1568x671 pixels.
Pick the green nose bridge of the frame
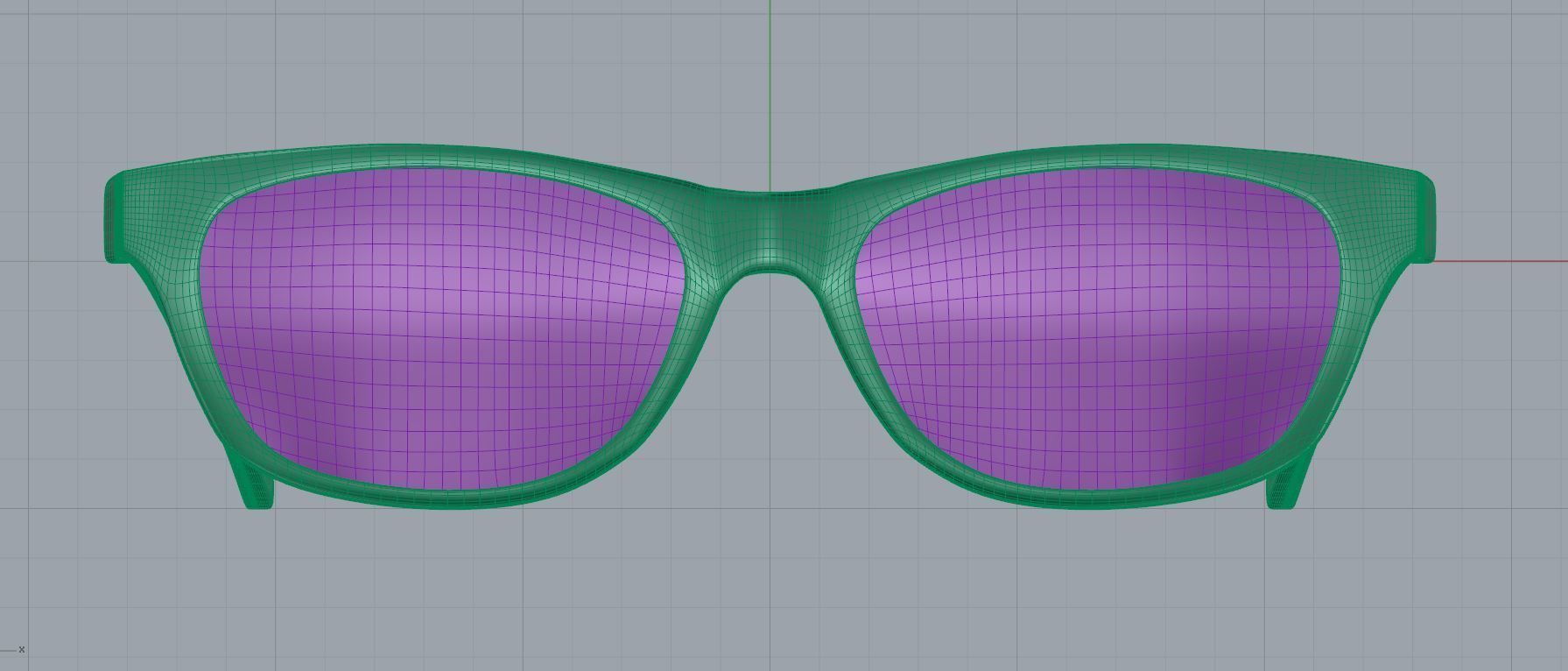(x=770, y=230)
